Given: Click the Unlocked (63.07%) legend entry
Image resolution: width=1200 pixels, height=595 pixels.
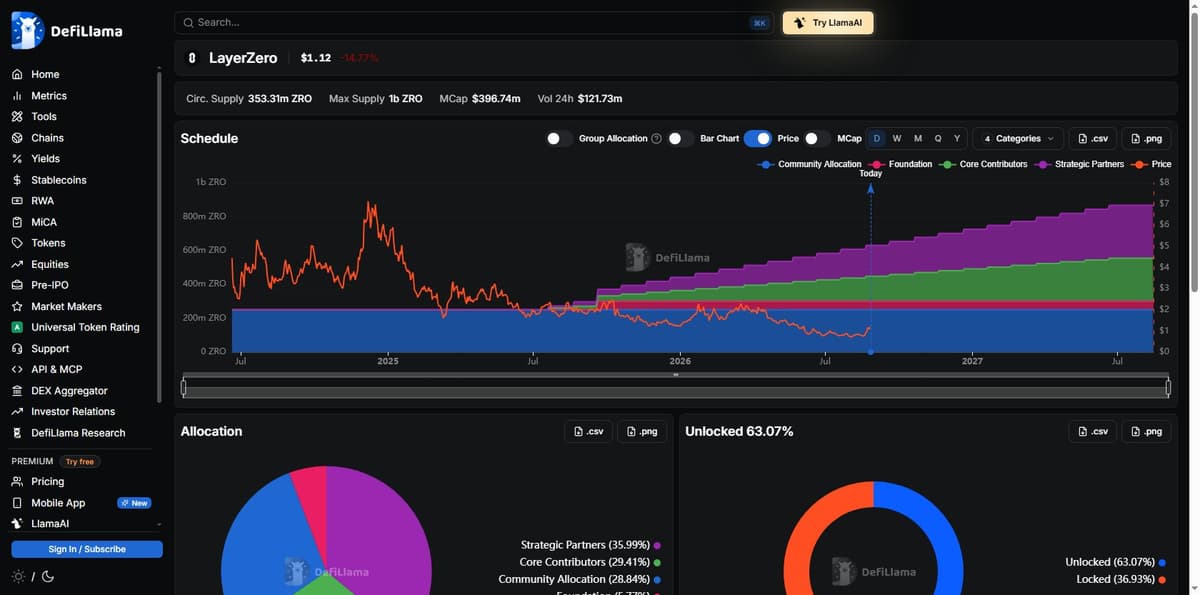Looking at the screenshot, I should click(1116, 562).
